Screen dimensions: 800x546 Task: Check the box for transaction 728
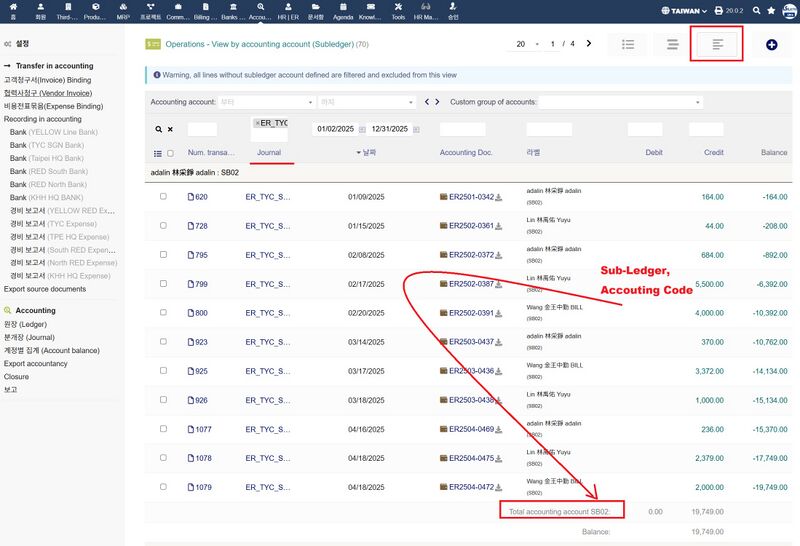click(163, 226)
